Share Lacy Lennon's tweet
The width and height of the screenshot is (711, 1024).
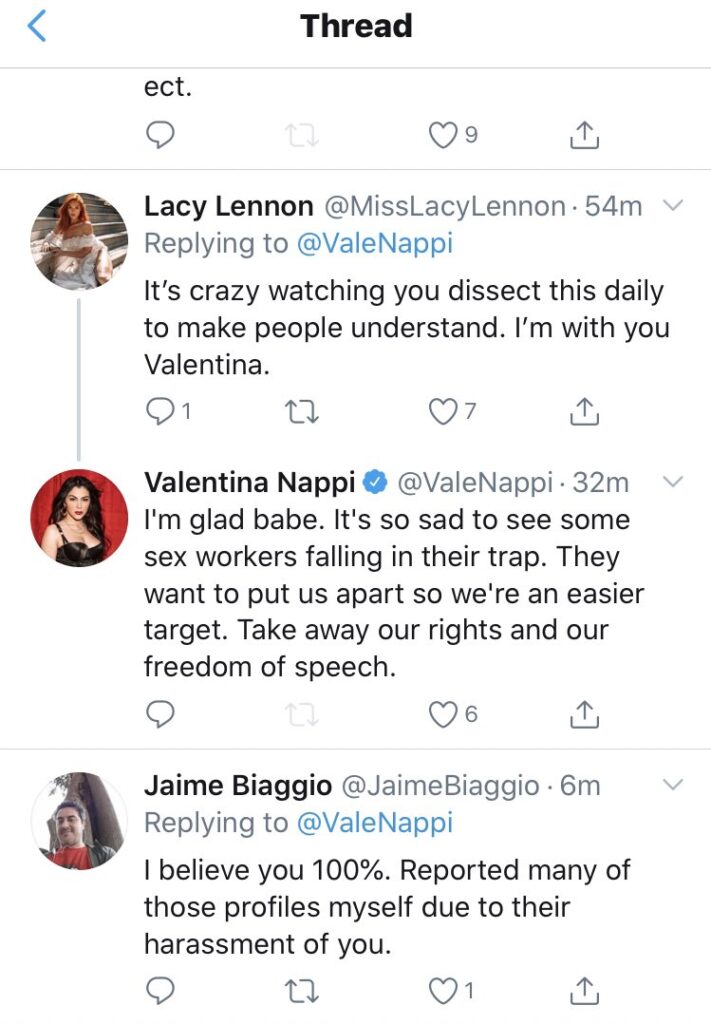(x=584, y=410)
